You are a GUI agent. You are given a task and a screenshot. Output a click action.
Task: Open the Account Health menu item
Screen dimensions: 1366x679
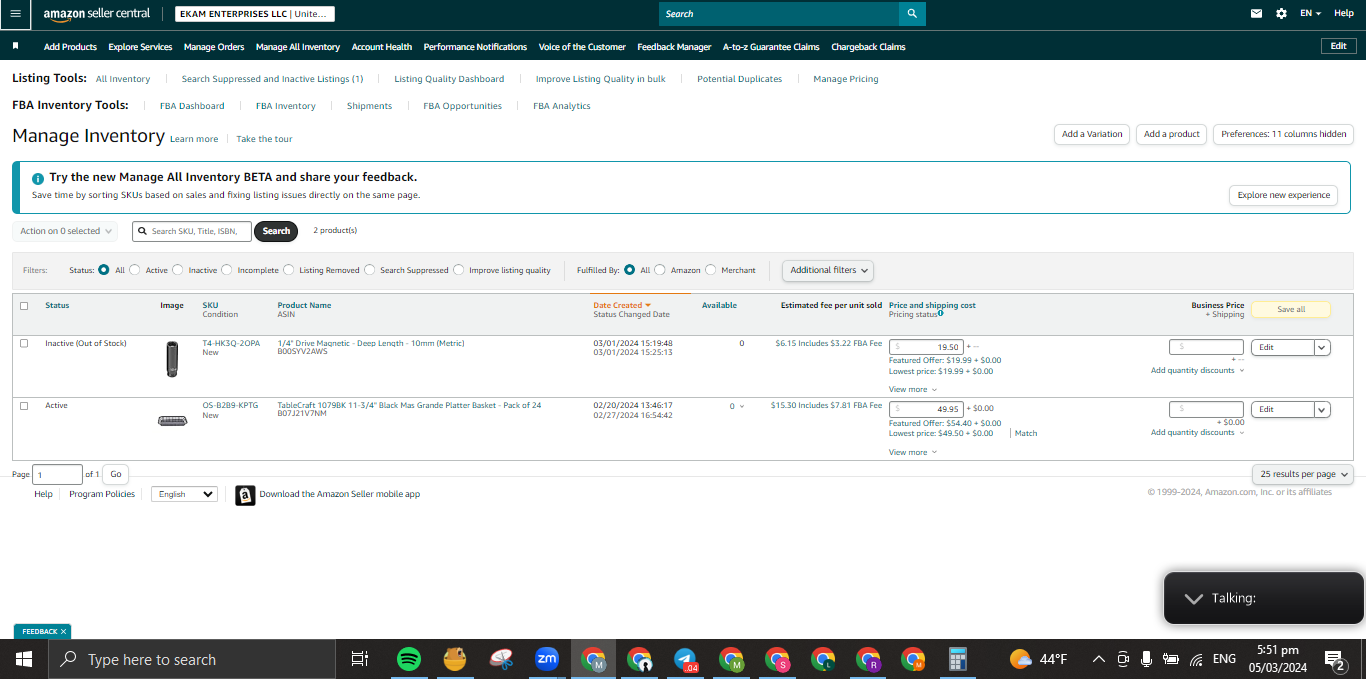[x=382, y=47]
